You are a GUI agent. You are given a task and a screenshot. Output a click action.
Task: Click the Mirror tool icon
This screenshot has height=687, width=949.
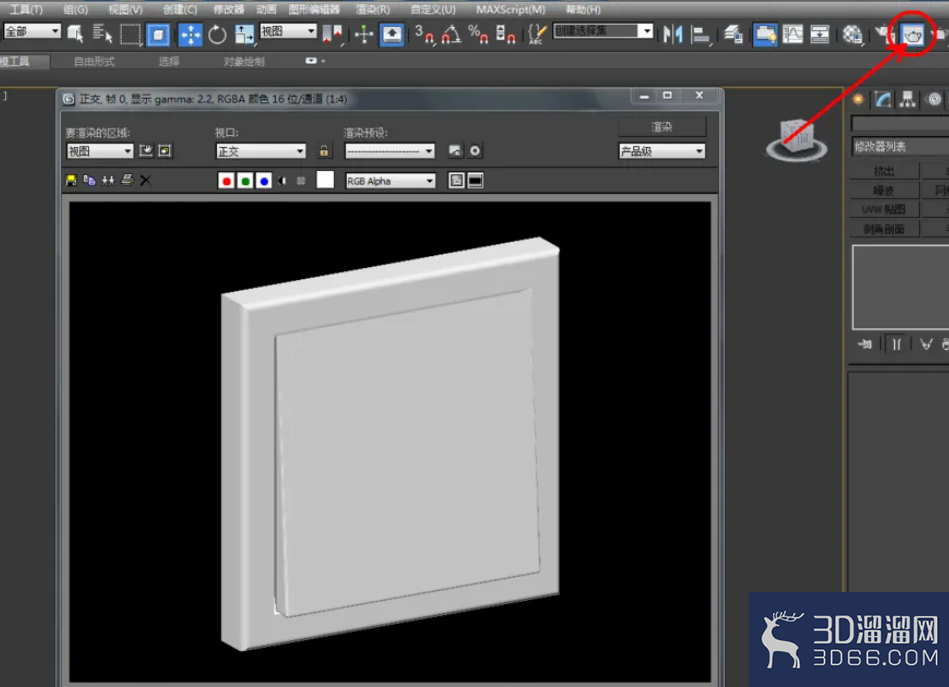pos(672,34)
